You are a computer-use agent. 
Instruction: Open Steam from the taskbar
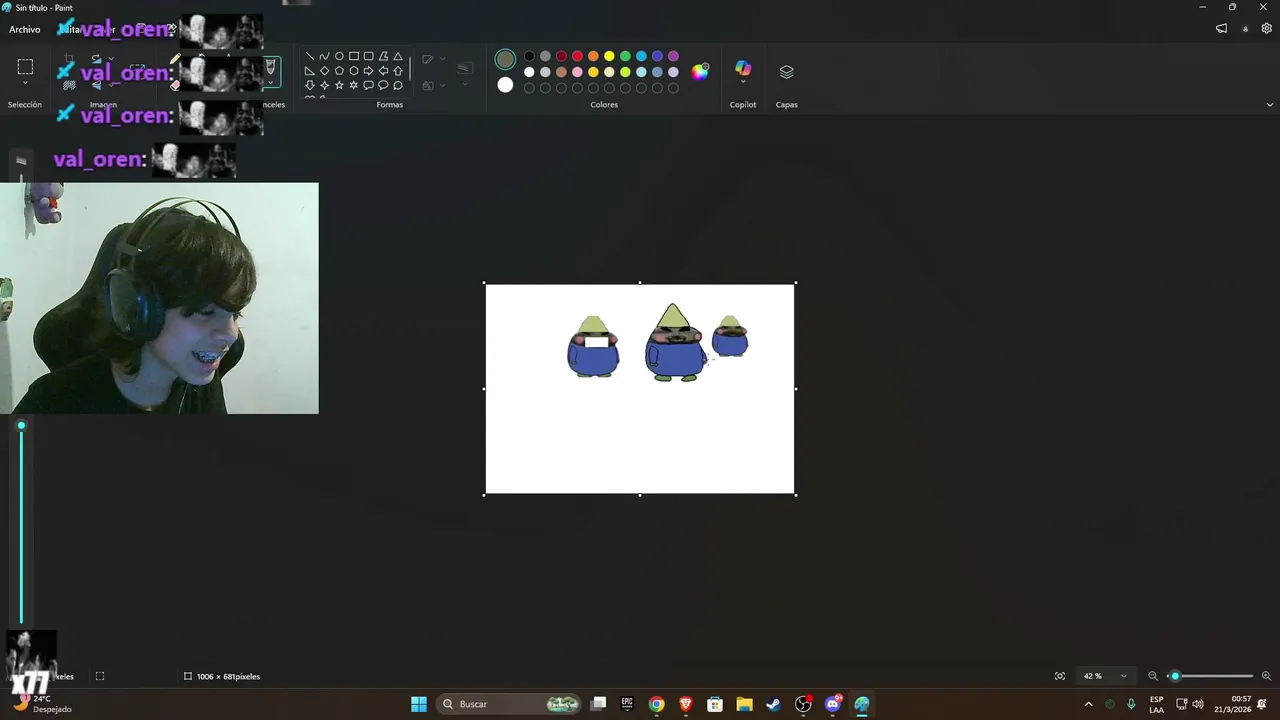click(773, 704)
